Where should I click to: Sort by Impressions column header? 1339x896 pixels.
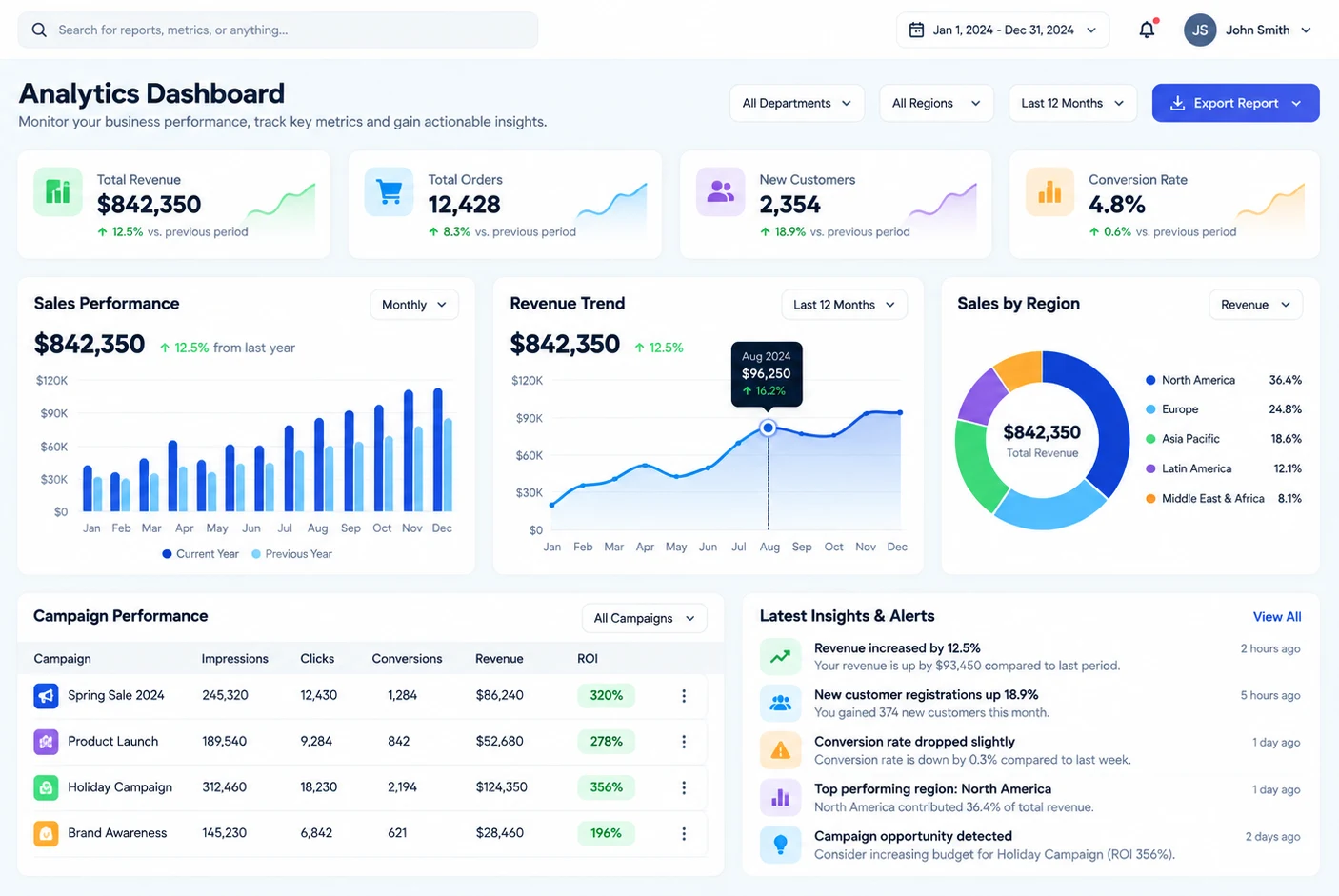coord(235,659)
